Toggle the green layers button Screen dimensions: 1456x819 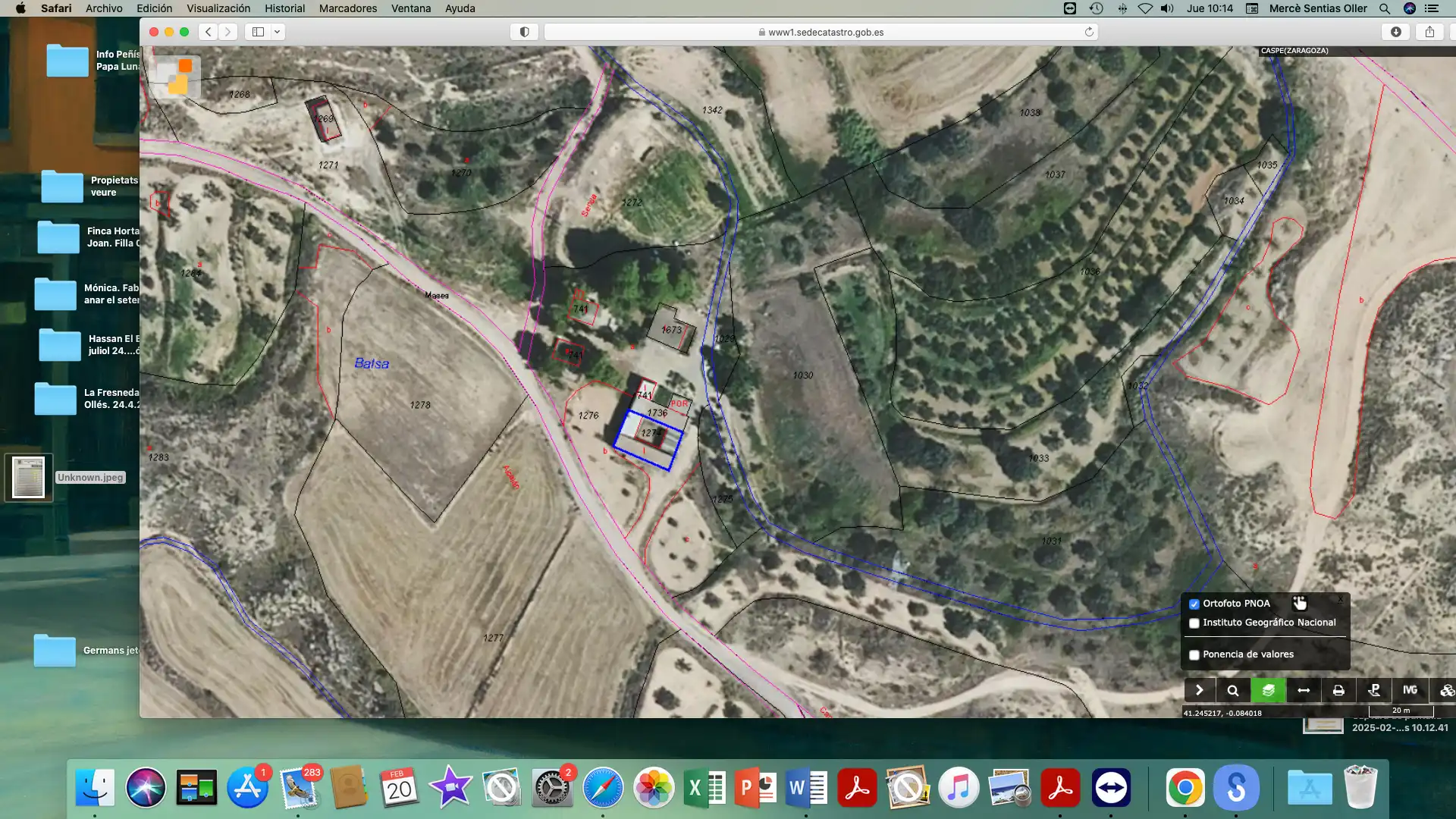(x=1268, y=690)
